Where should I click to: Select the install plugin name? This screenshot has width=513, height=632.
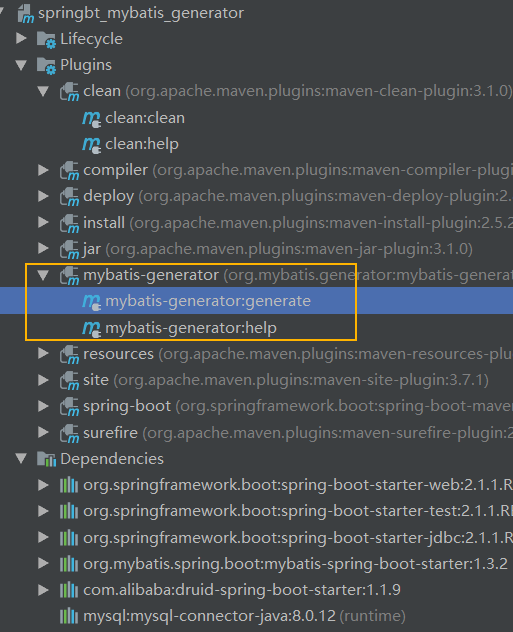coord(104,223)
